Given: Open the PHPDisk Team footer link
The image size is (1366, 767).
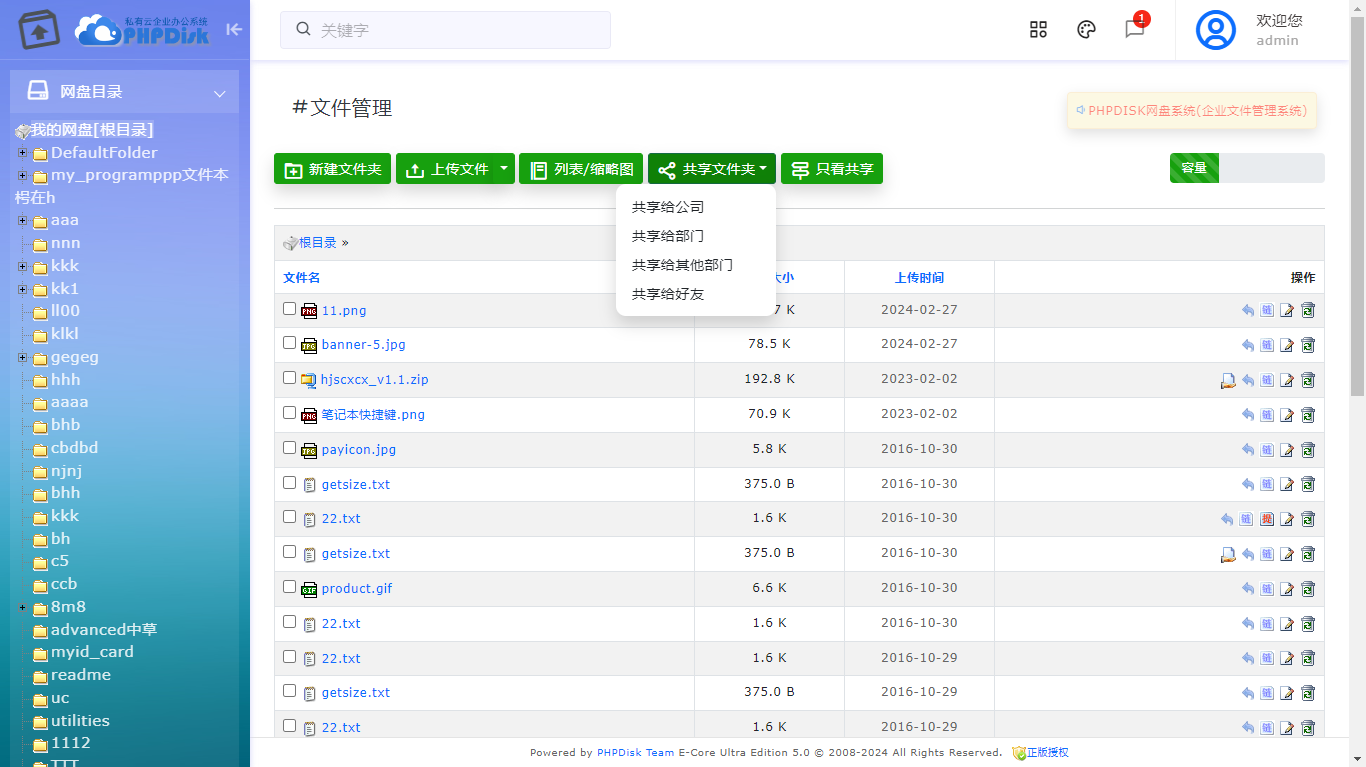Looking at the screenshot, I should click(x=635, y=753).
